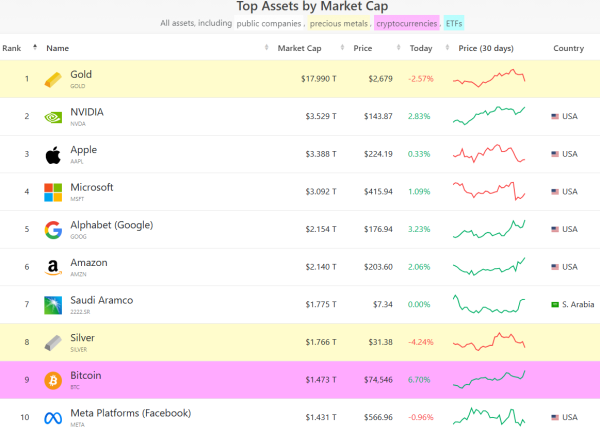Open the Silver asset page
Screen dimensions: 600x434
82,338
